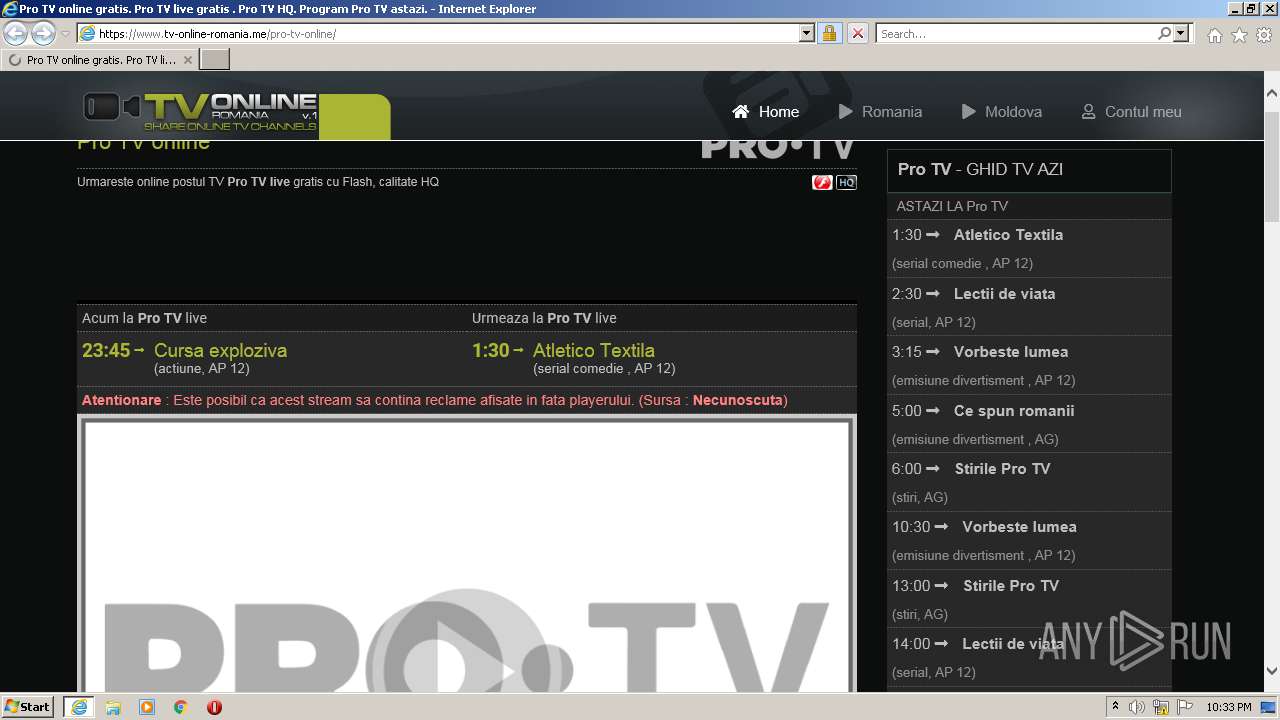
Task: Click the Action Center flag icon
Action: pos(1183,707)
